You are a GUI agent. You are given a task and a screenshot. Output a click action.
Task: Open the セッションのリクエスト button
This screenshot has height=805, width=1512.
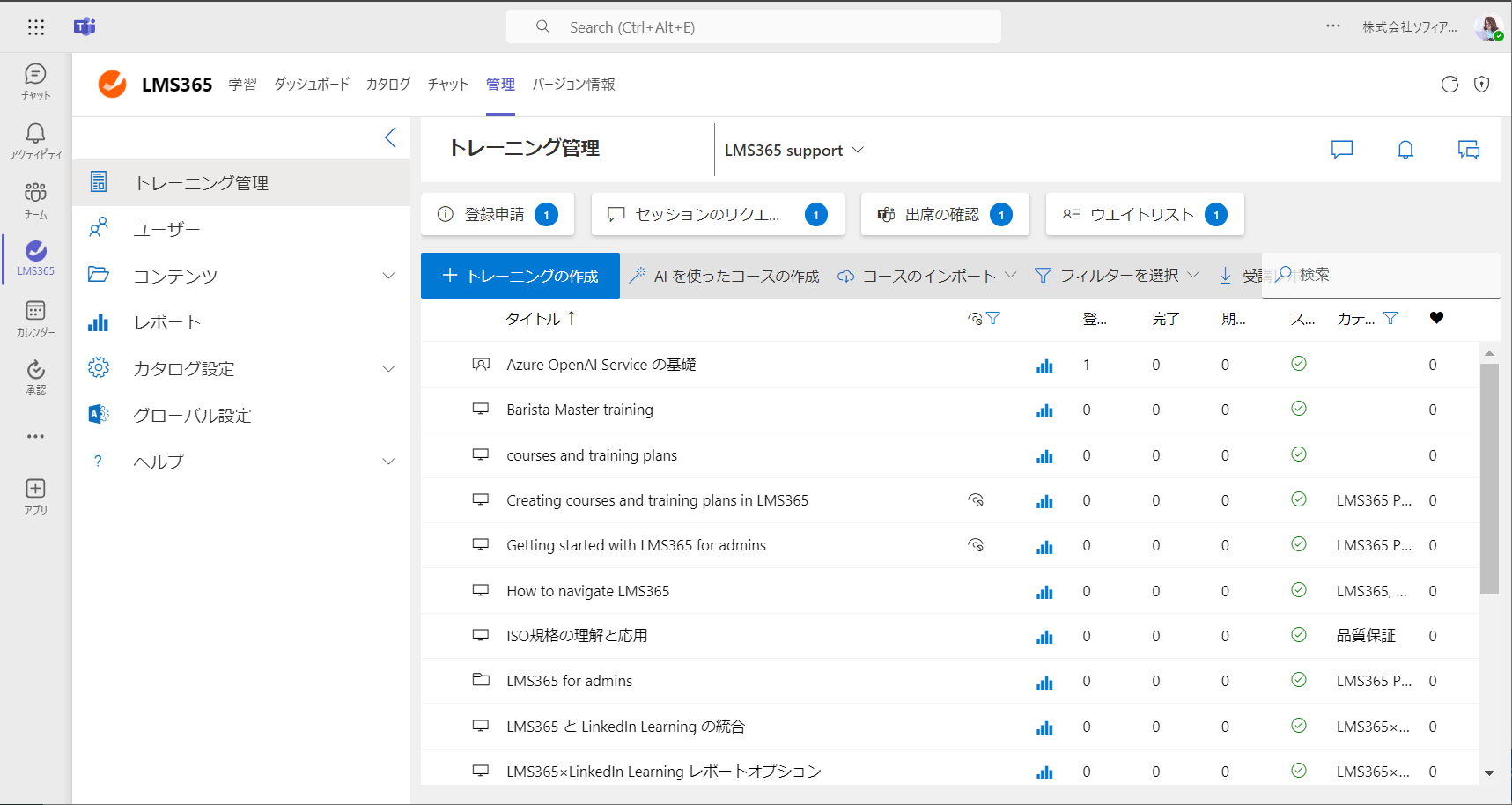(x=718, y=214)
